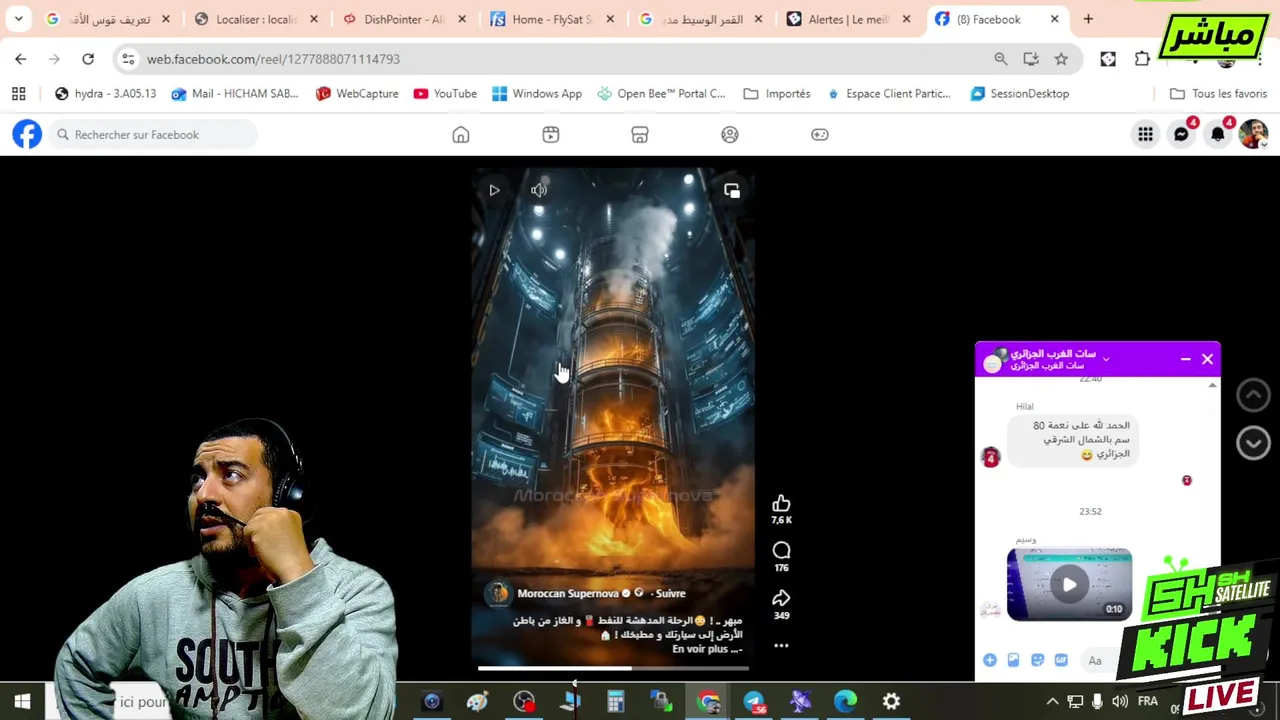Open the Facebook menu grid
Viewport: 1280px width, 720px height.
click(1145, 135)
